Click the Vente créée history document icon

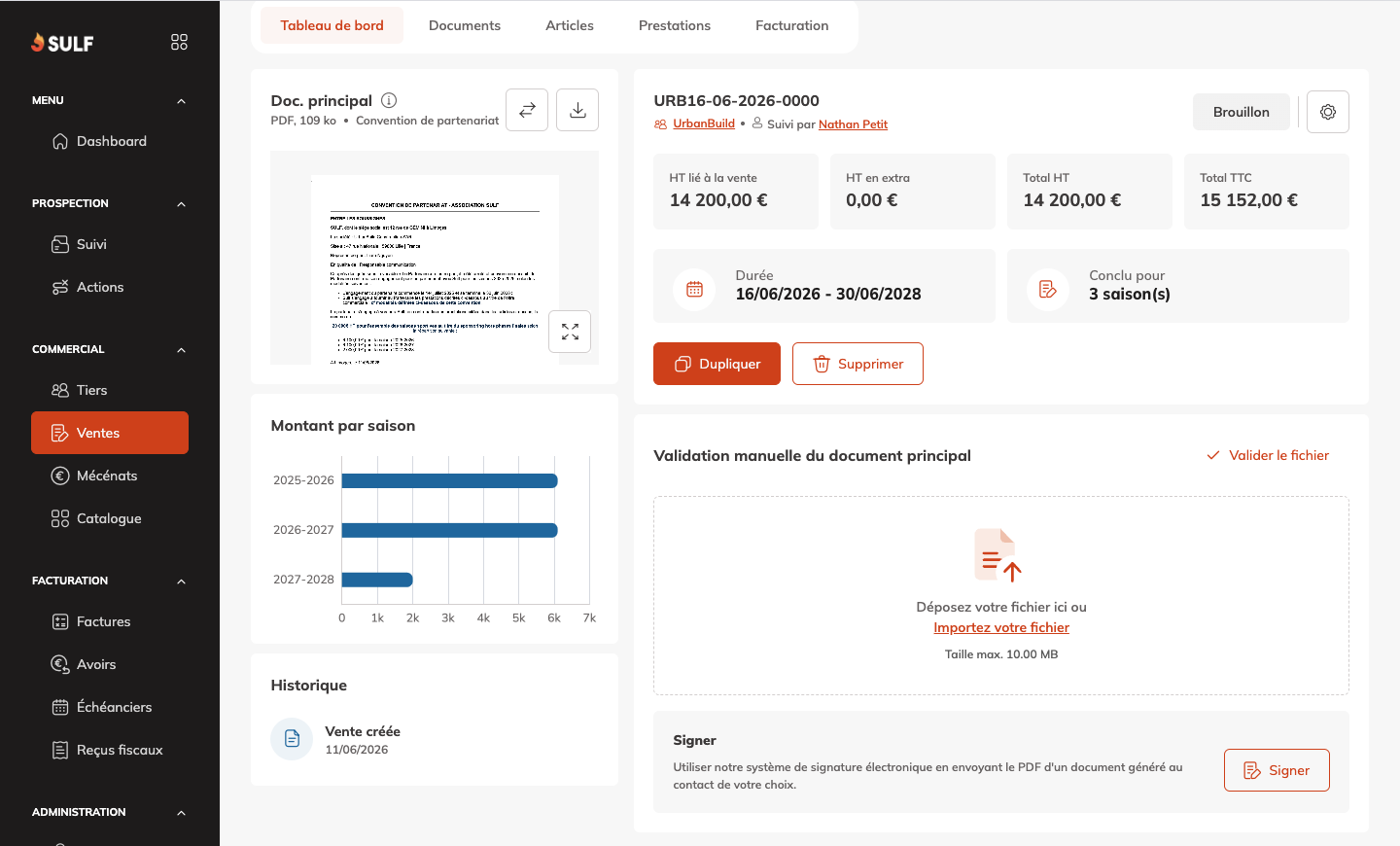[x=292, y=739]
